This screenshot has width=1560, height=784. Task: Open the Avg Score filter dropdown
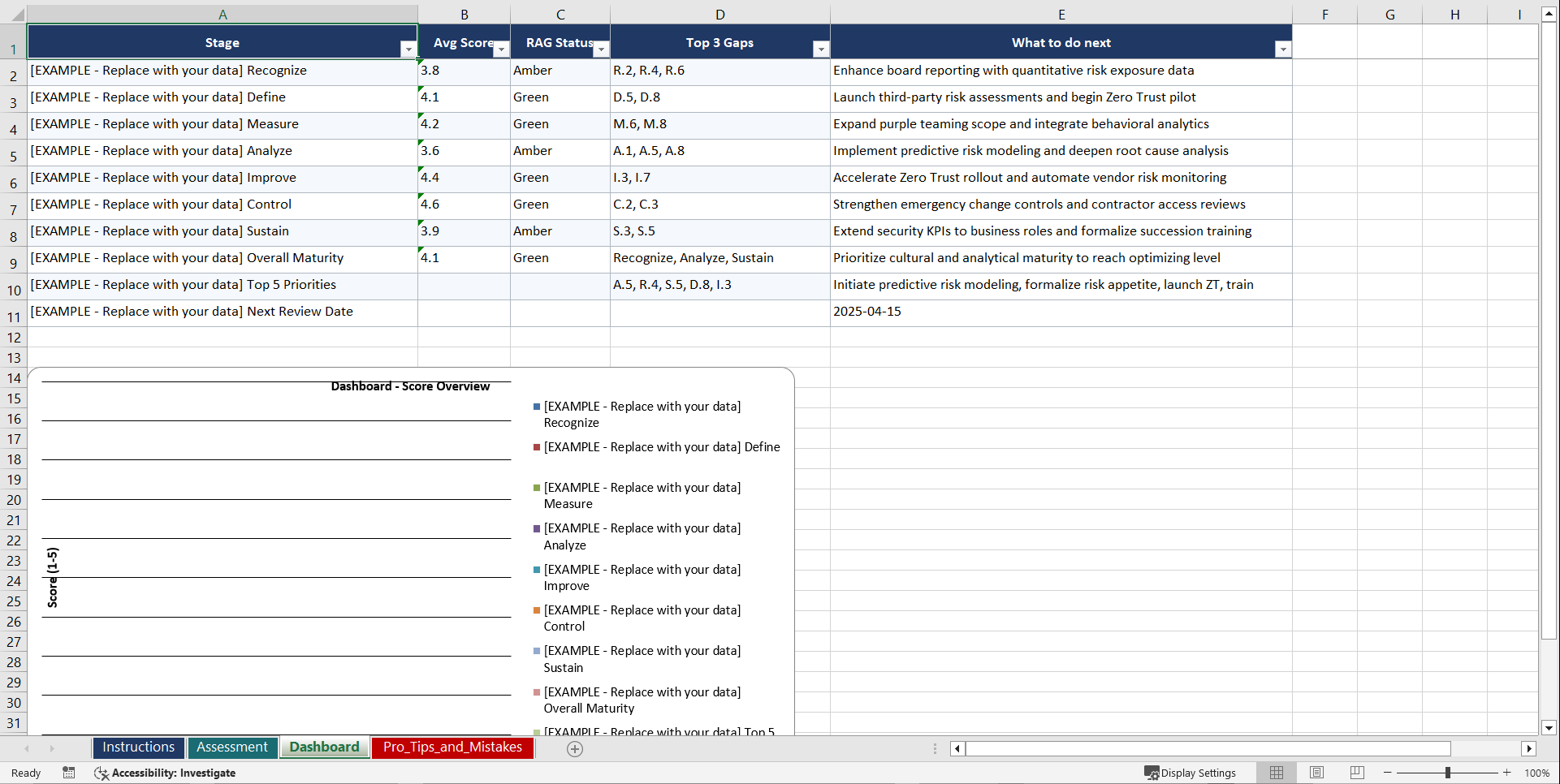pyautogui.click(x=501, y=50)
